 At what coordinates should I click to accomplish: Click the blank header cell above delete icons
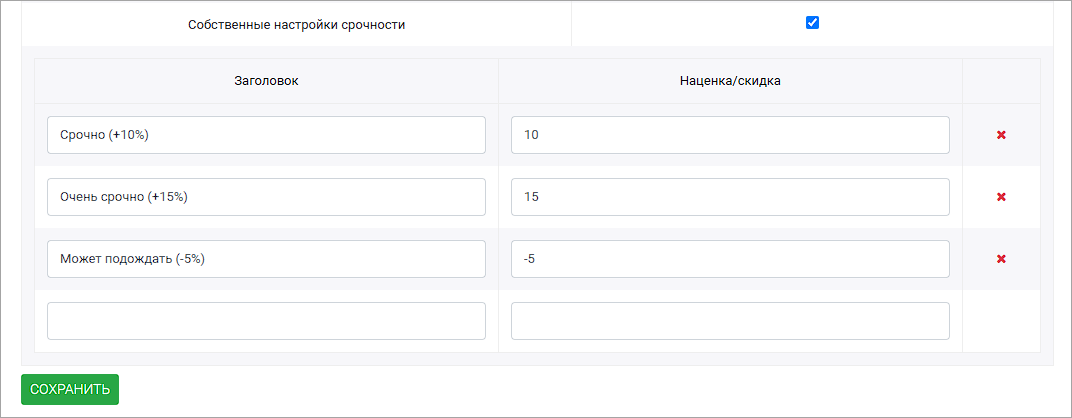(x=1002, y=81)
